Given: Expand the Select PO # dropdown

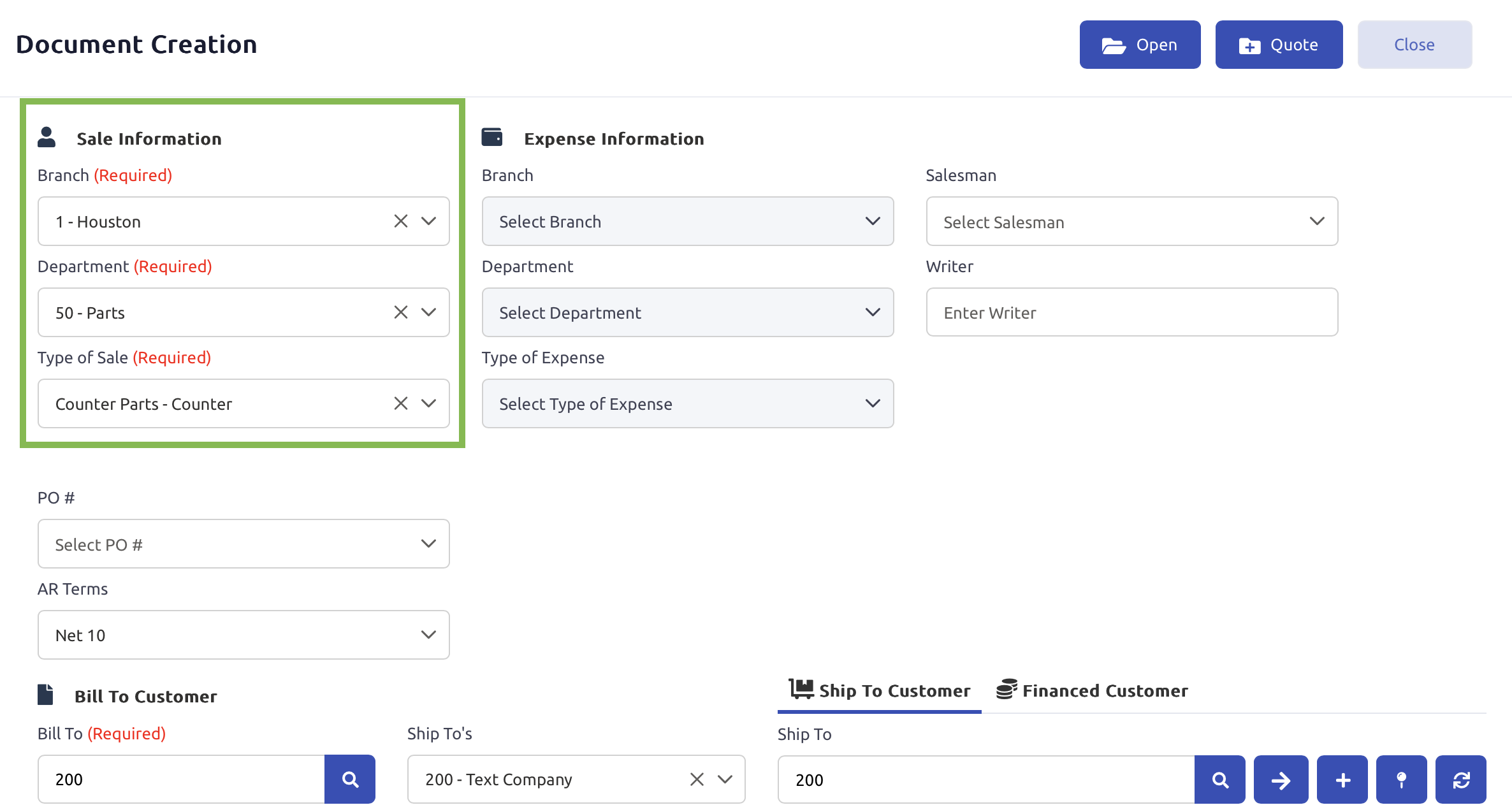Looking at the screenshot, I should 243,544.
